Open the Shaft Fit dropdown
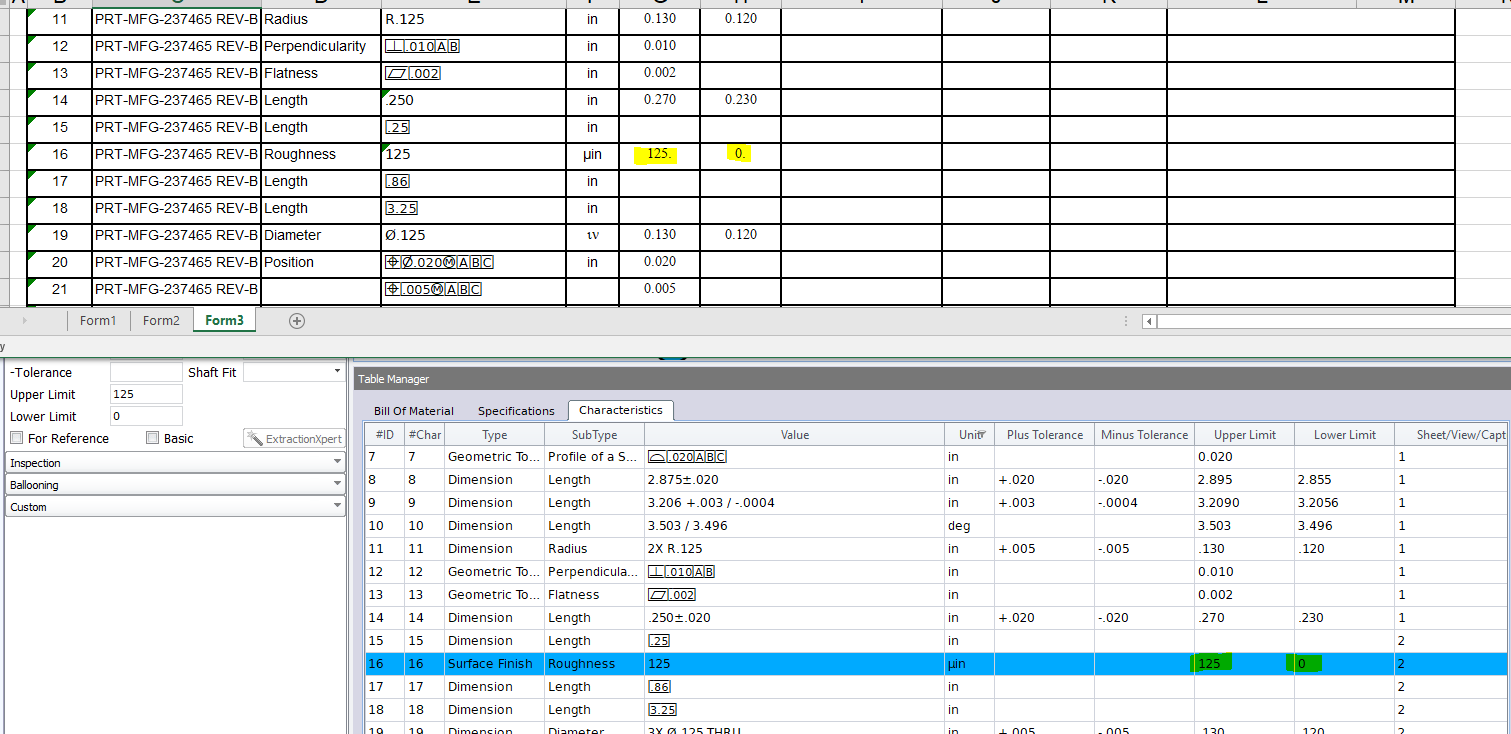Image resolution: width=1511 pixels, height=734 pixels. pos(336,372)
